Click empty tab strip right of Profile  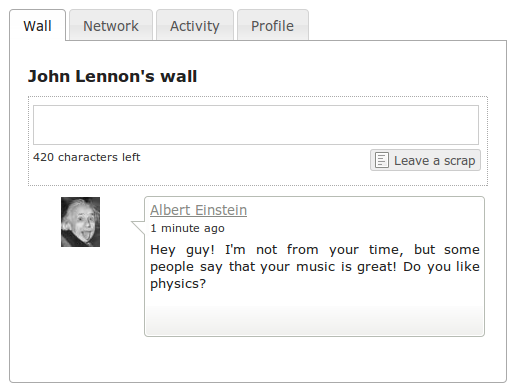point(407,25)
